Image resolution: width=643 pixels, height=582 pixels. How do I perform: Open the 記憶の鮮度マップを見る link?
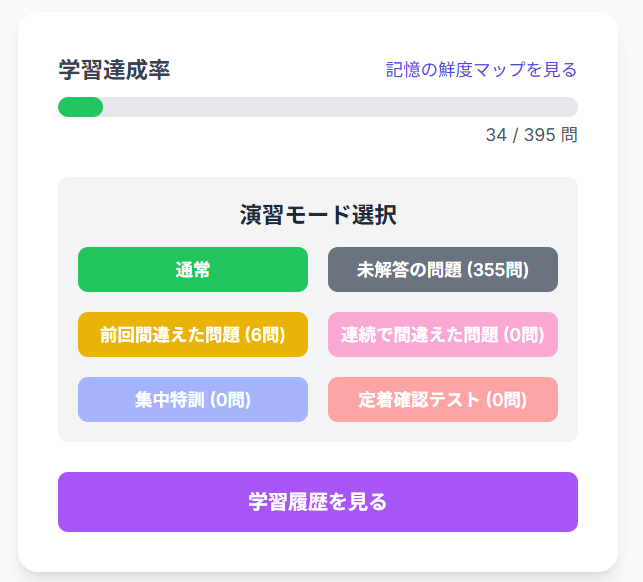click(x=481, y=70)
